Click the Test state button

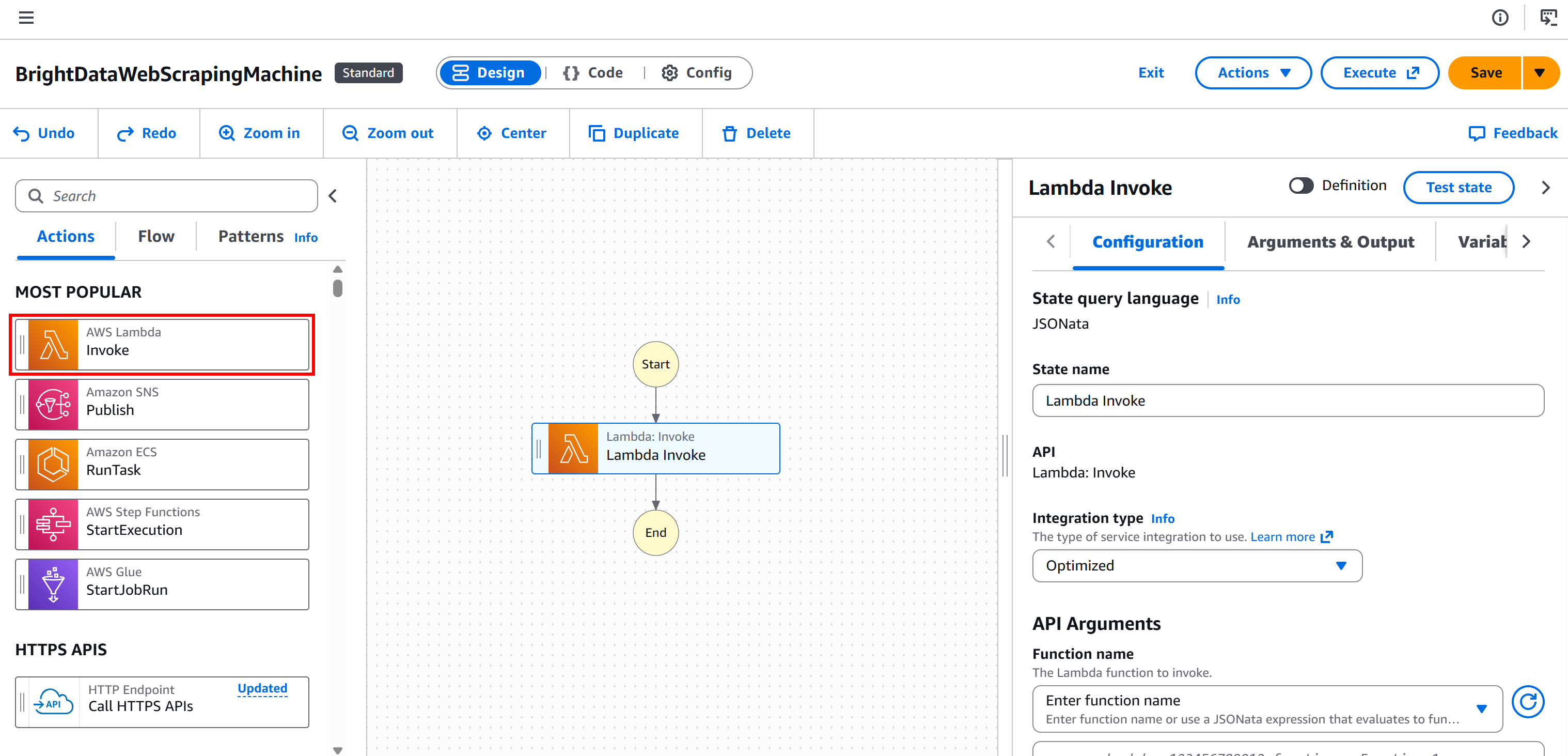click(x=1459, y=187)
